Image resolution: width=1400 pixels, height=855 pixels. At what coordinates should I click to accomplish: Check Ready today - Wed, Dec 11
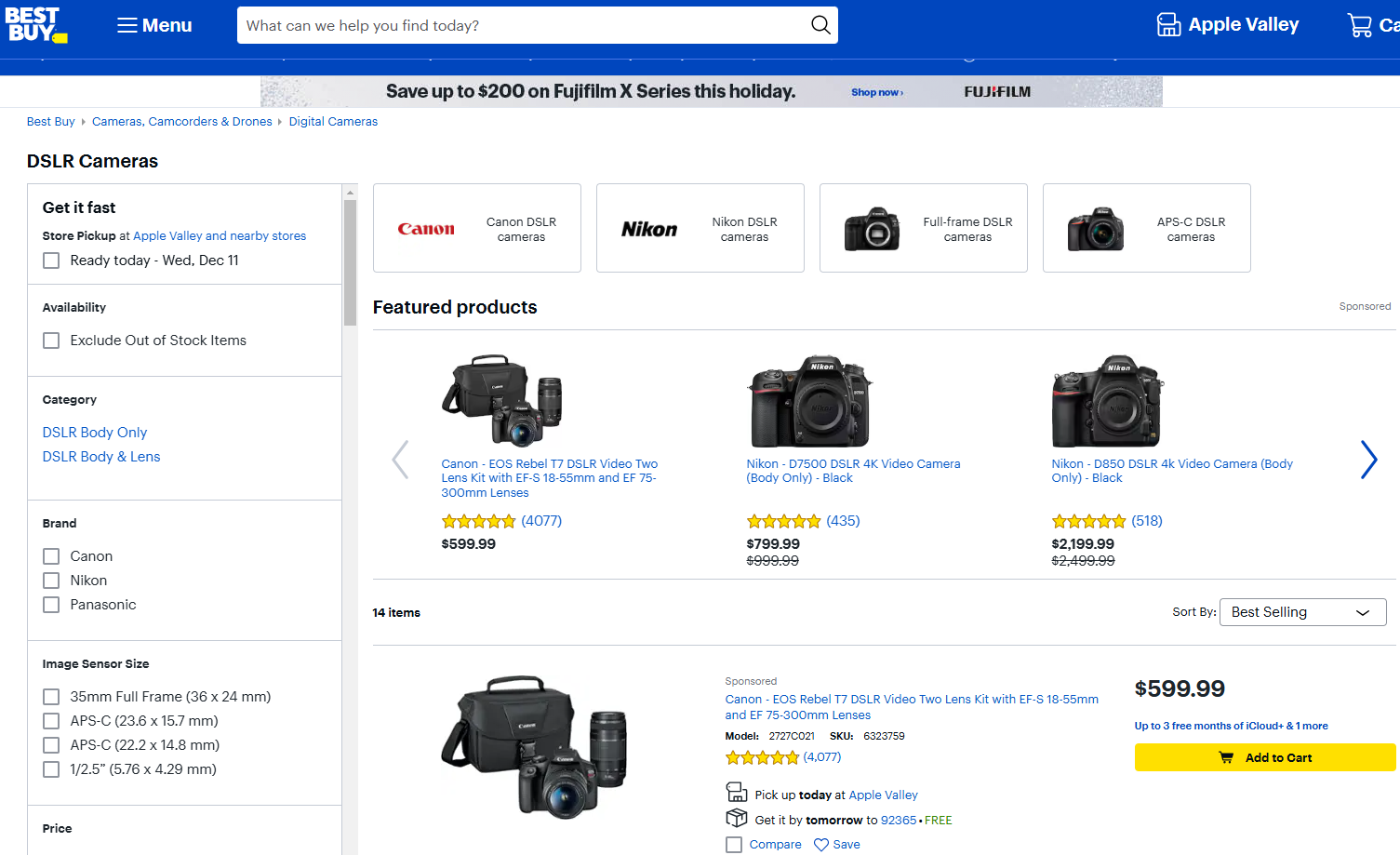coord(51,261)
